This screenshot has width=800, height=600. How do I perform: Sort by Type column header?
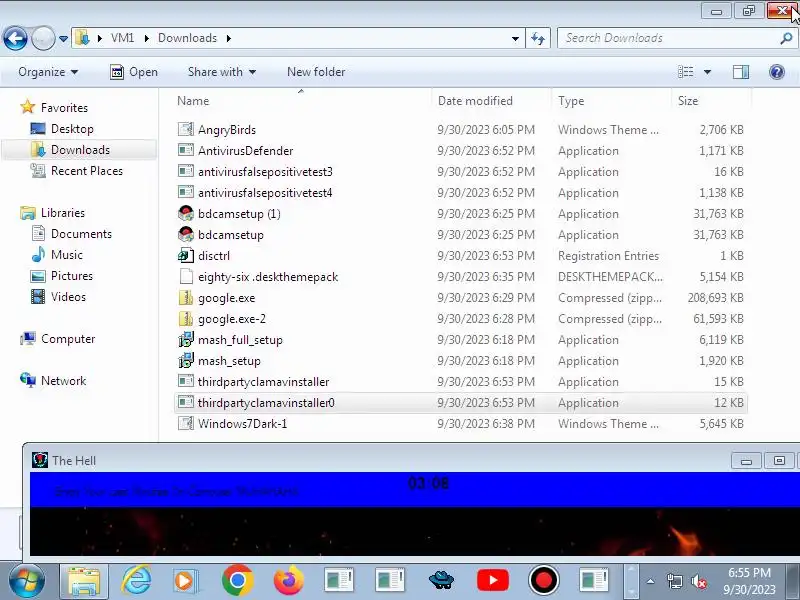[x=611, y=101]
